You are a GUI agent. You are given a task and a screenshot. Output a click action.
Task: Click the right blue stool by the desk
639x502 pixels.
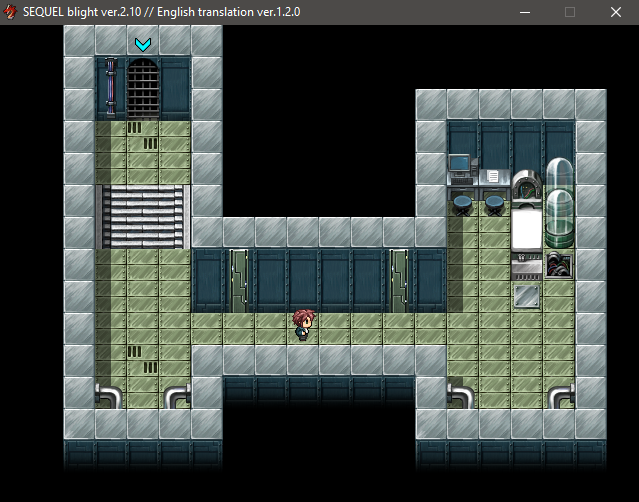(494, 205)
